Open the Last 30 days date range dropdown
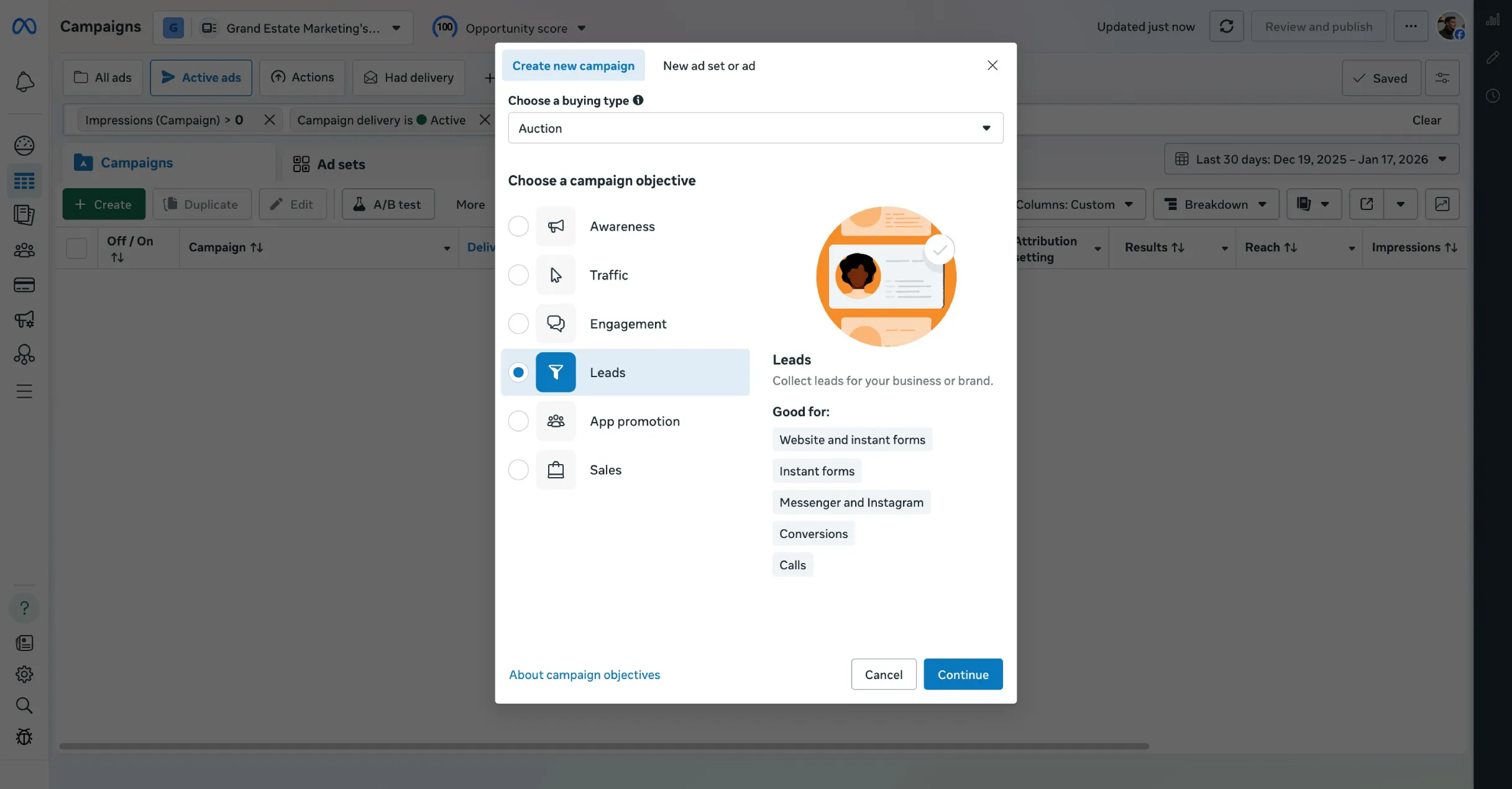 (1311, 160)
